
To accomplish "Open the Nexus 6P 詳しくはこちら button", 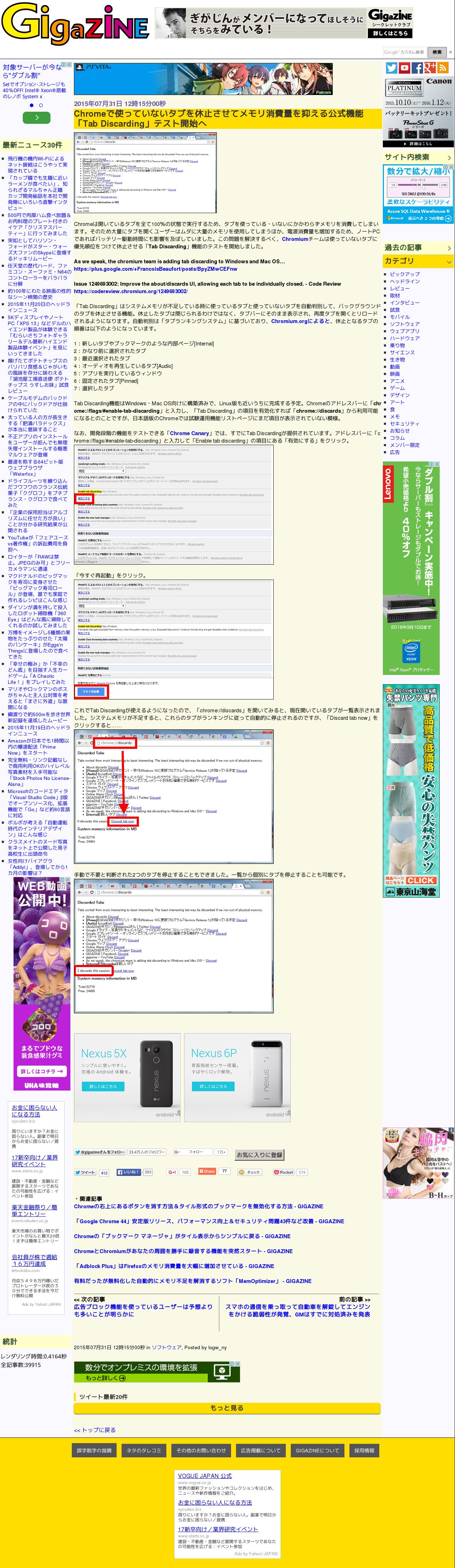I will [x=213, y=1087].
